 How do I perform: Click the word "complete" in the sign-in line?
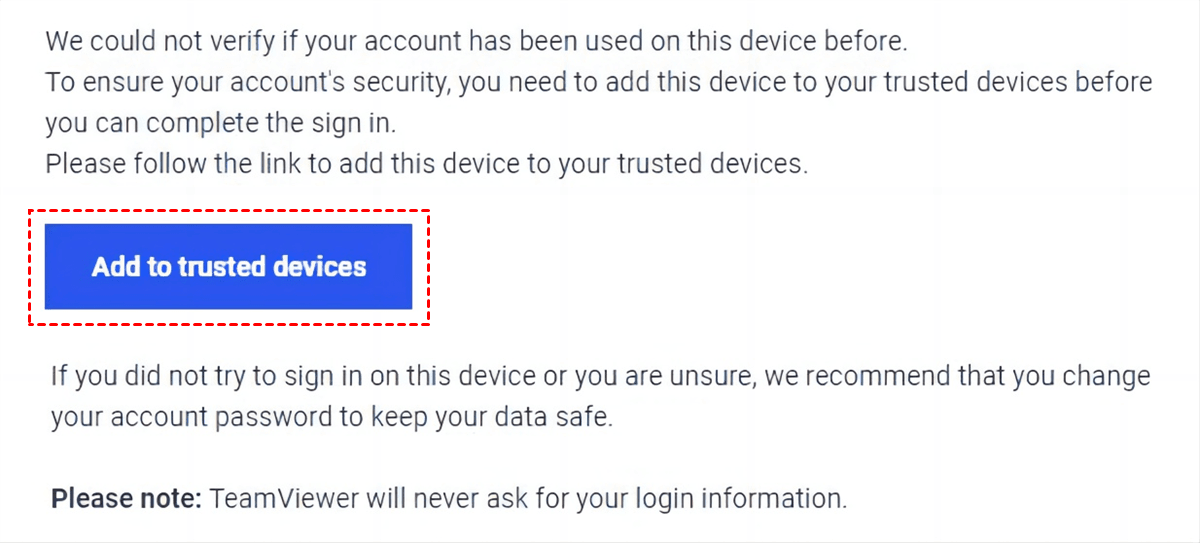[x=196, y=123]
